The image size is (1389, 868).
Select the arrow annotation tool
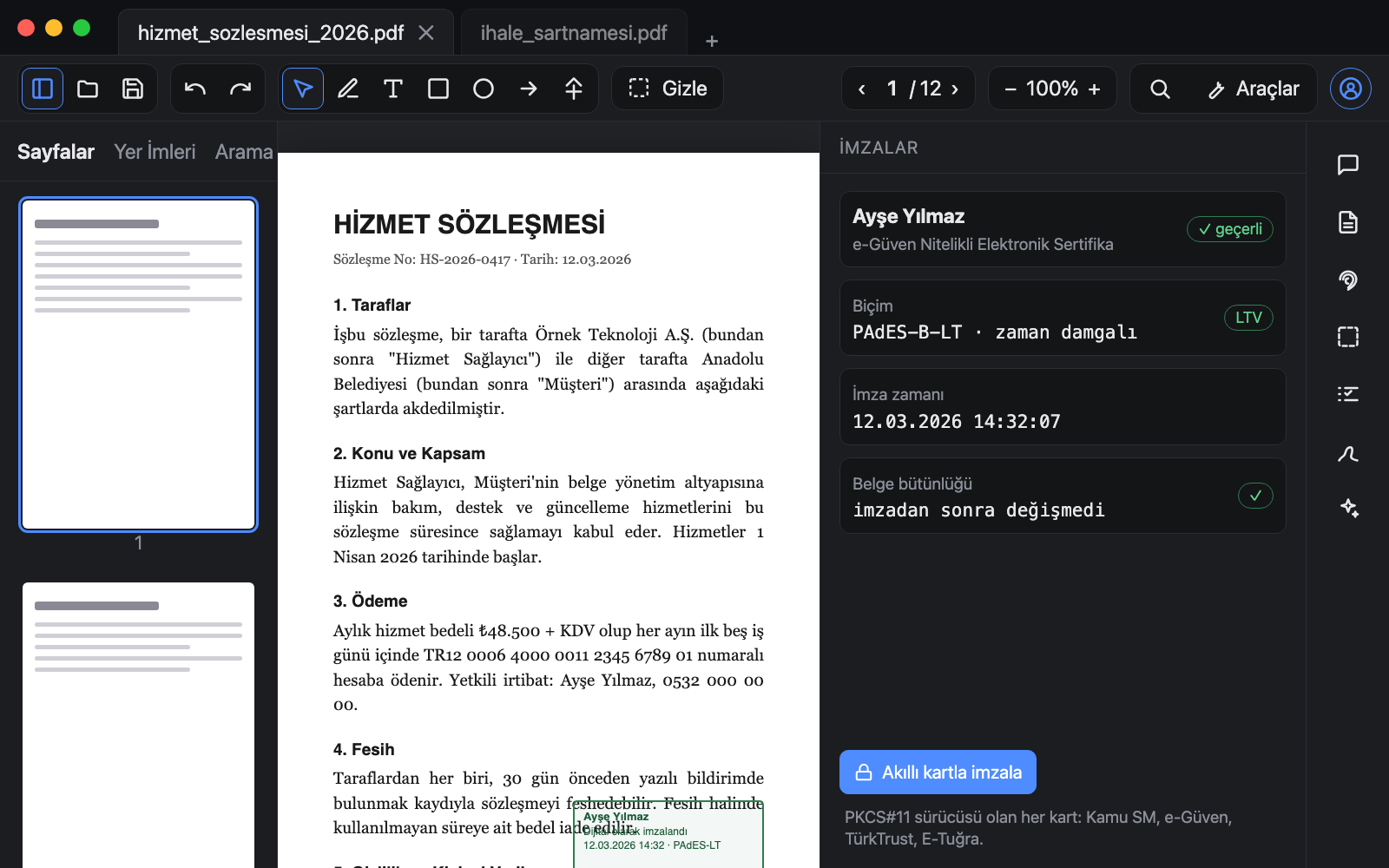click(x=529, y=89)
